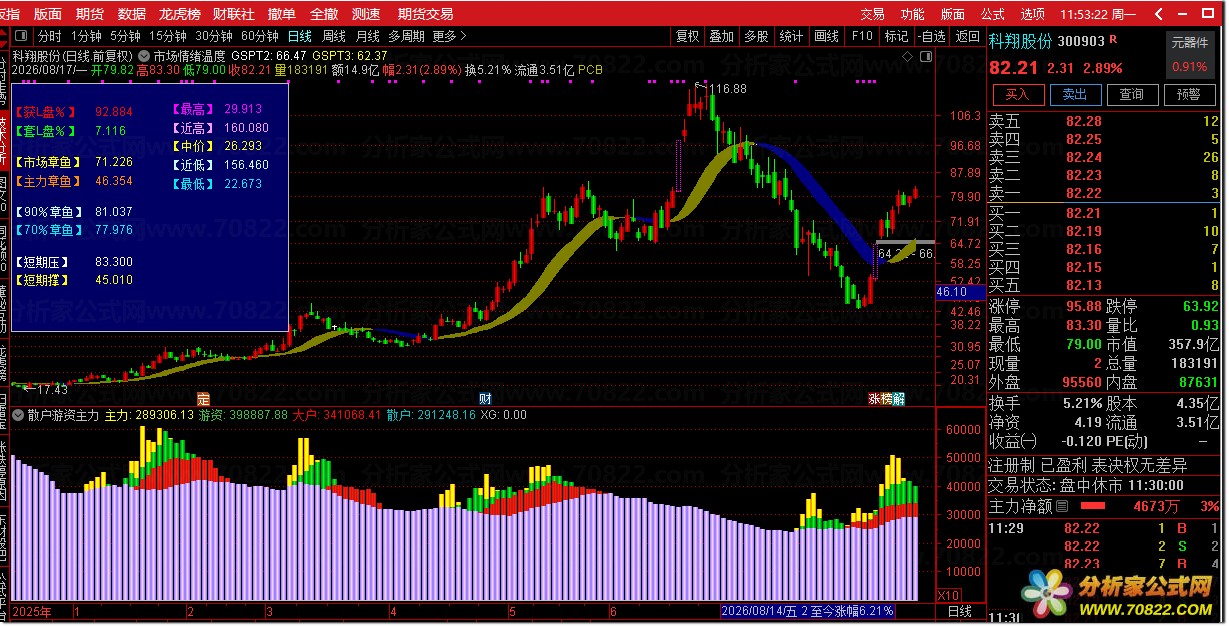Image resolution: width=1229 pixels, height=626 pixels.
Task: Click the 涨停 95.88 value
Action: click(x=1083, y=307)
